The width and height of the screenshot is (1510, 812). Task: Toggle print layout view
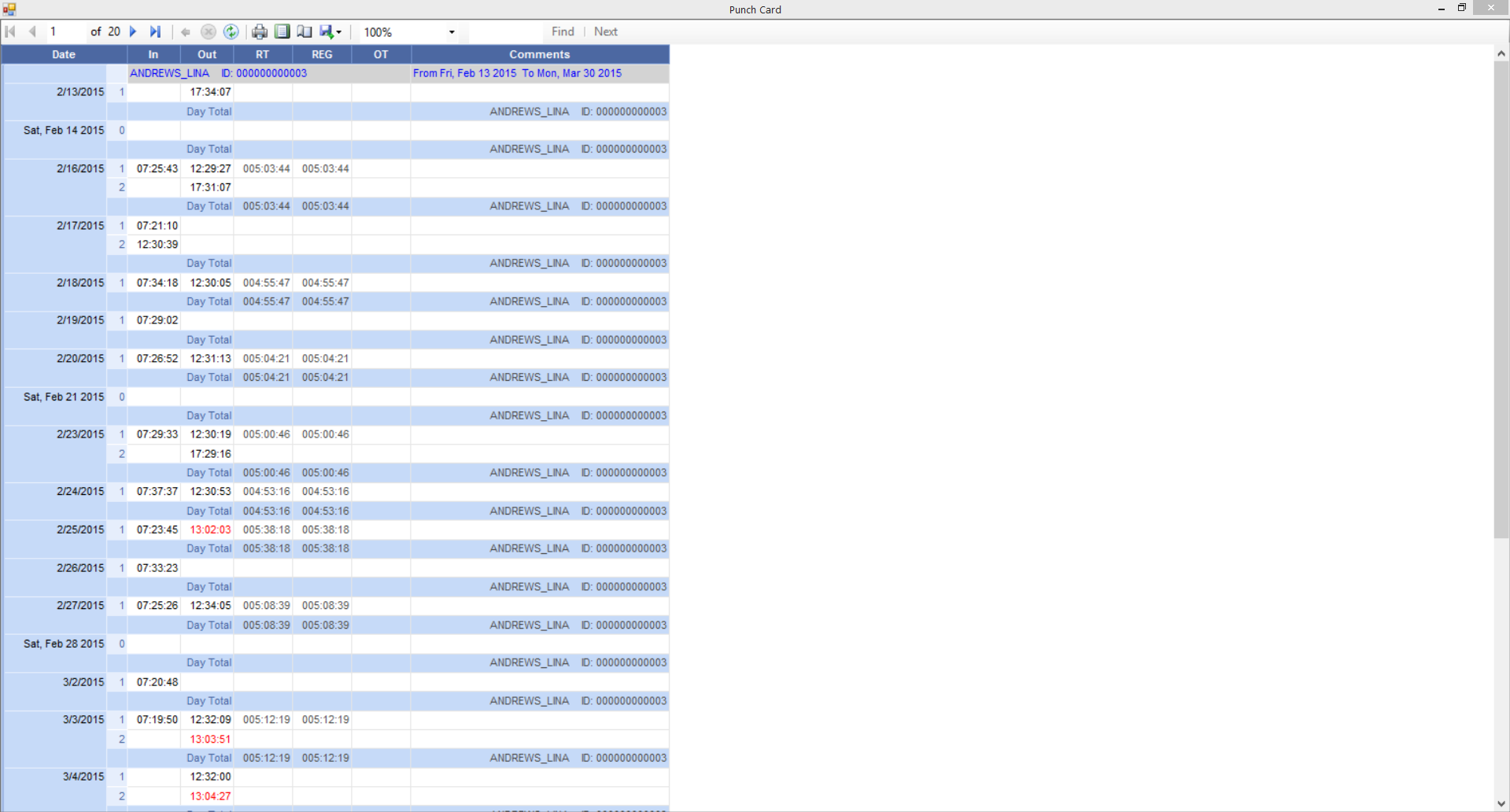(282, 31)
